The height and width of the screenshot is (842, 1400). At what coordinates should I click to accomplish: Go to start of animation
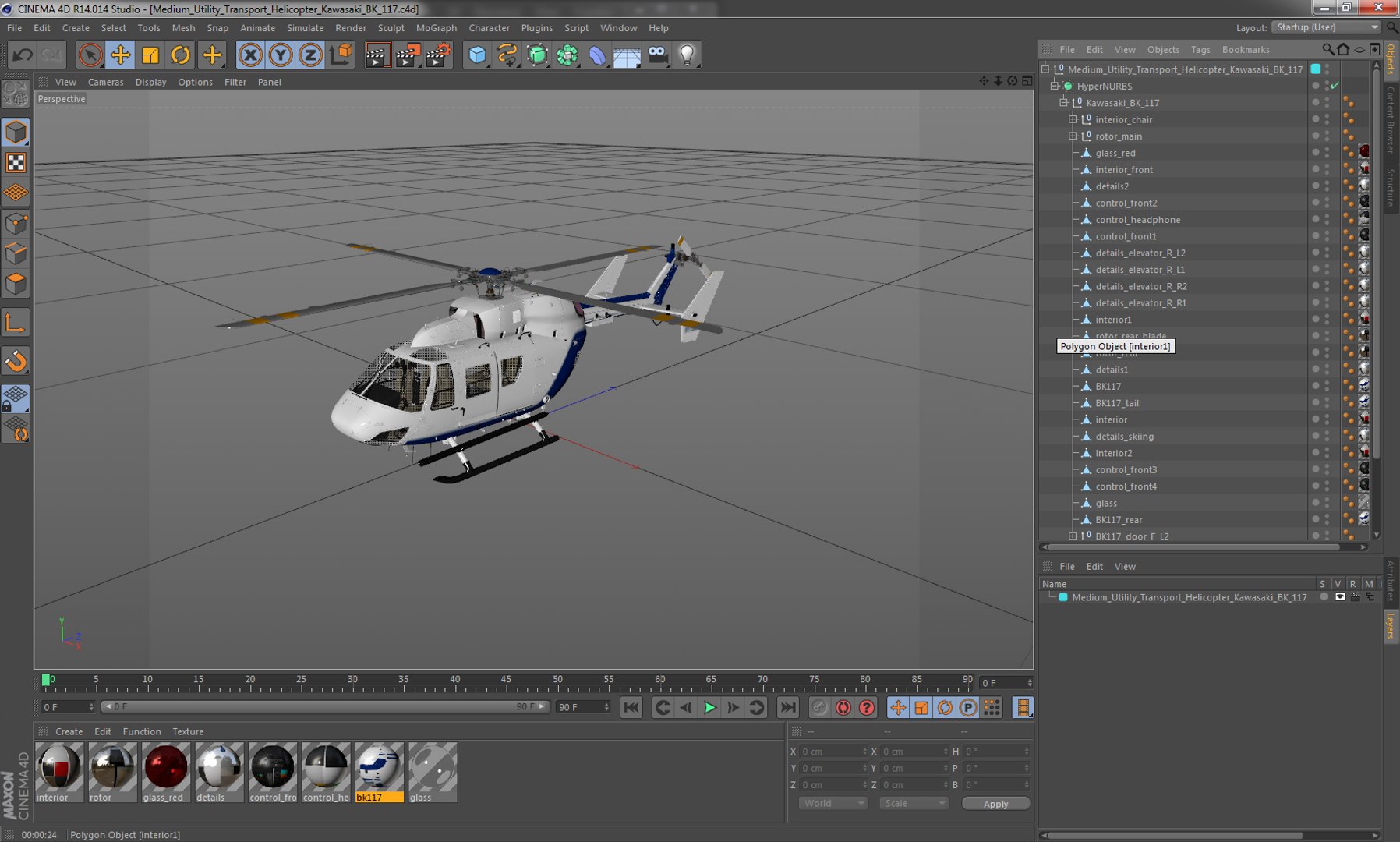click(631, 707)
